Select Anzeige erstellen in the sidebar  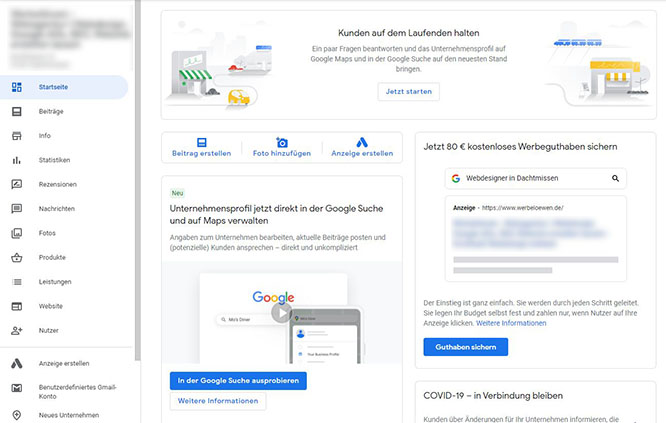64,364
